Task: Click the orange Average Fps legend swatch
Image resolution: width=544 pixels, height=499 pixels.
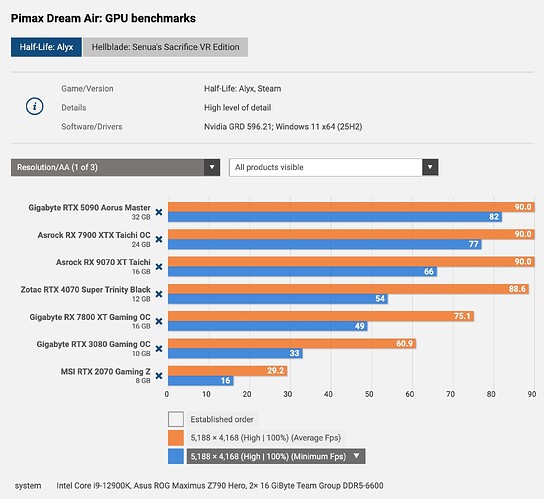Action: [176, 438]
